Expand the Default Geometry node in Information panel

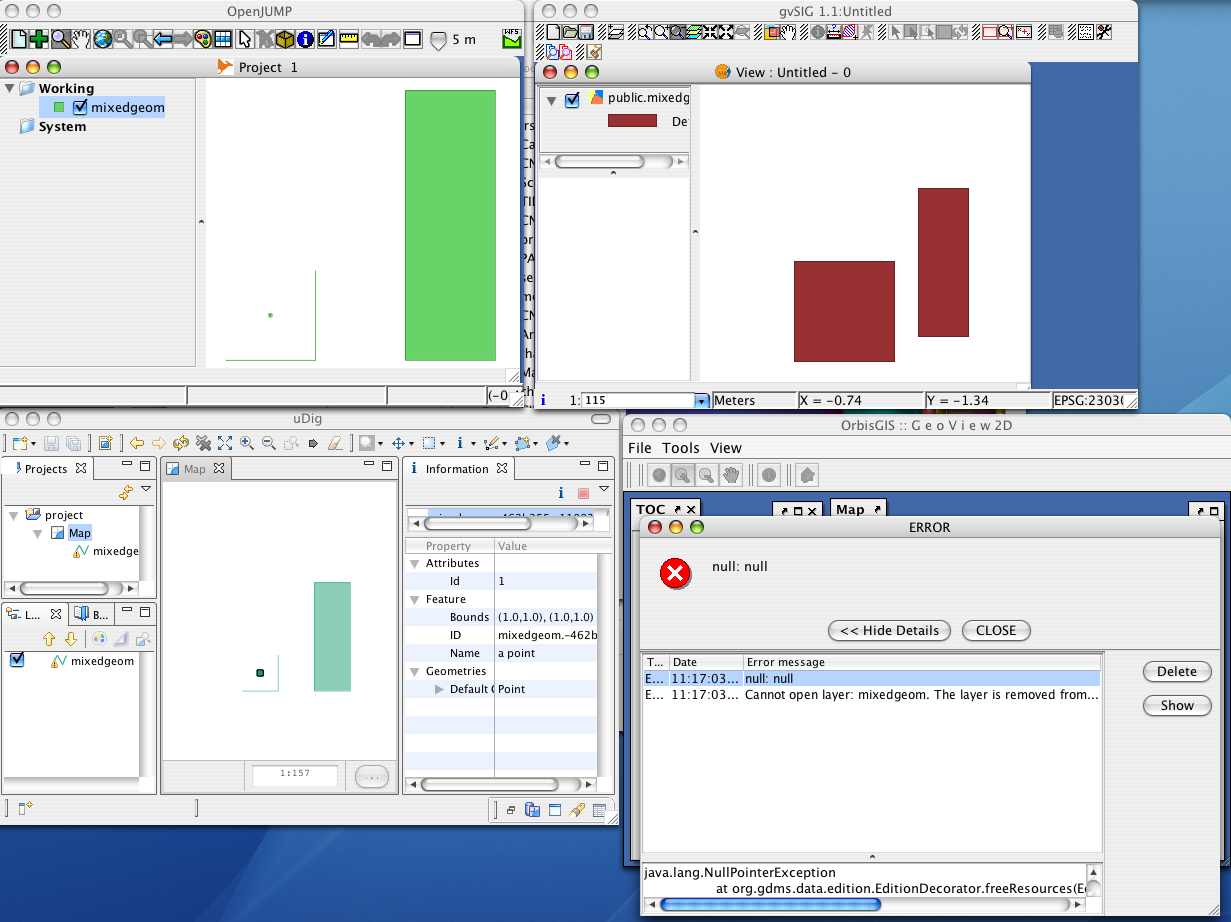tap(438, 689)
